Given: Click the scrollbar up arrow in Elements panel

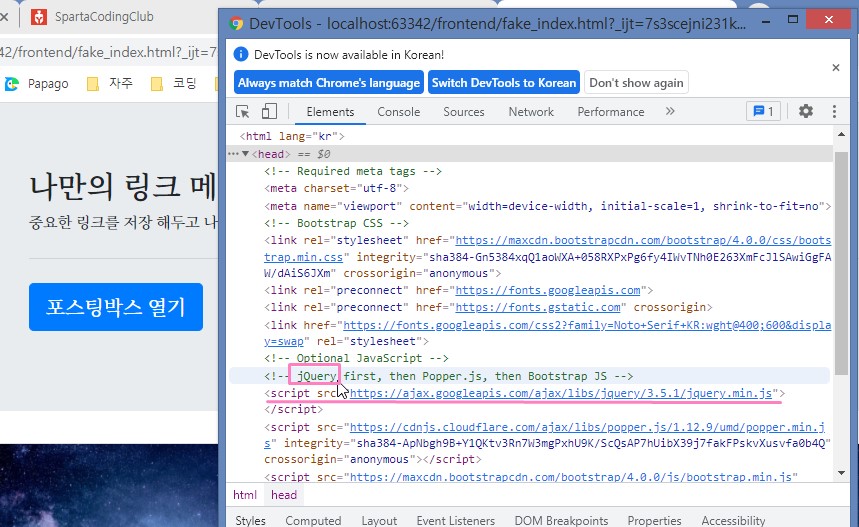Looking at the screenshot, I should click(841, 134).
